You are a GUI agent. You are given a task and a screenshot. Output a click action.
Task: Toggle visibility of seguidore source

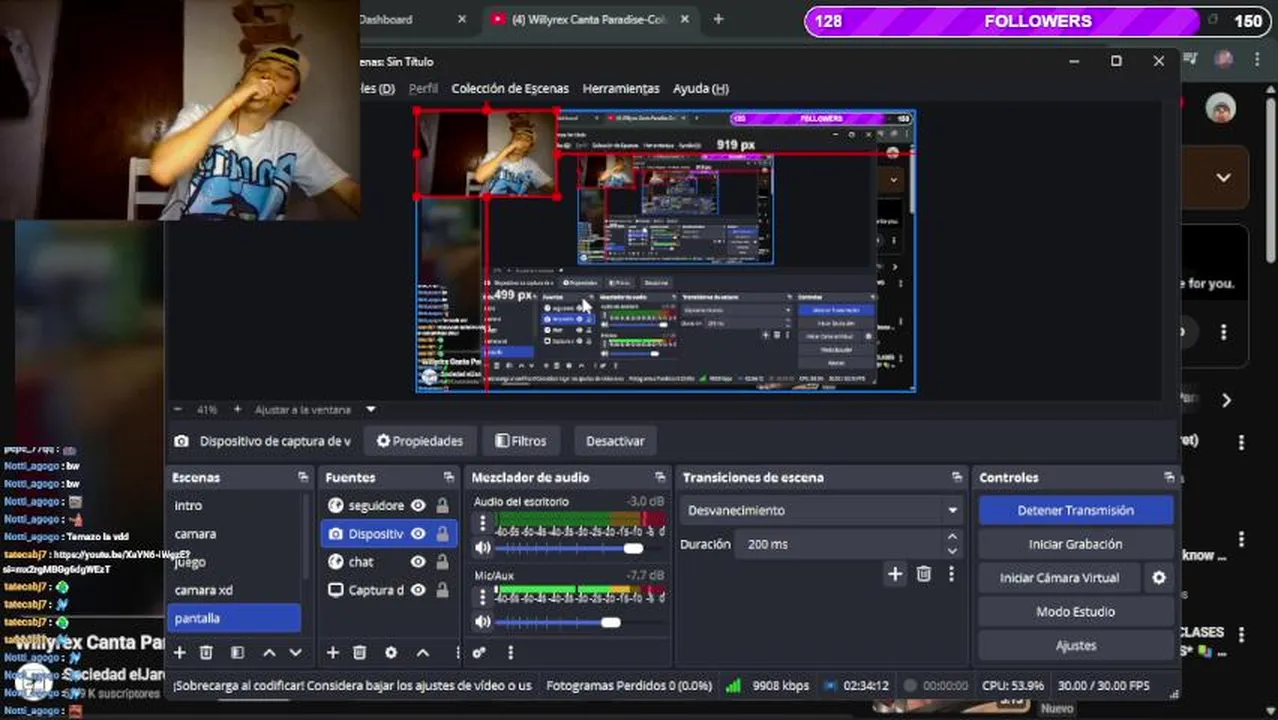(x=418, y=506)
